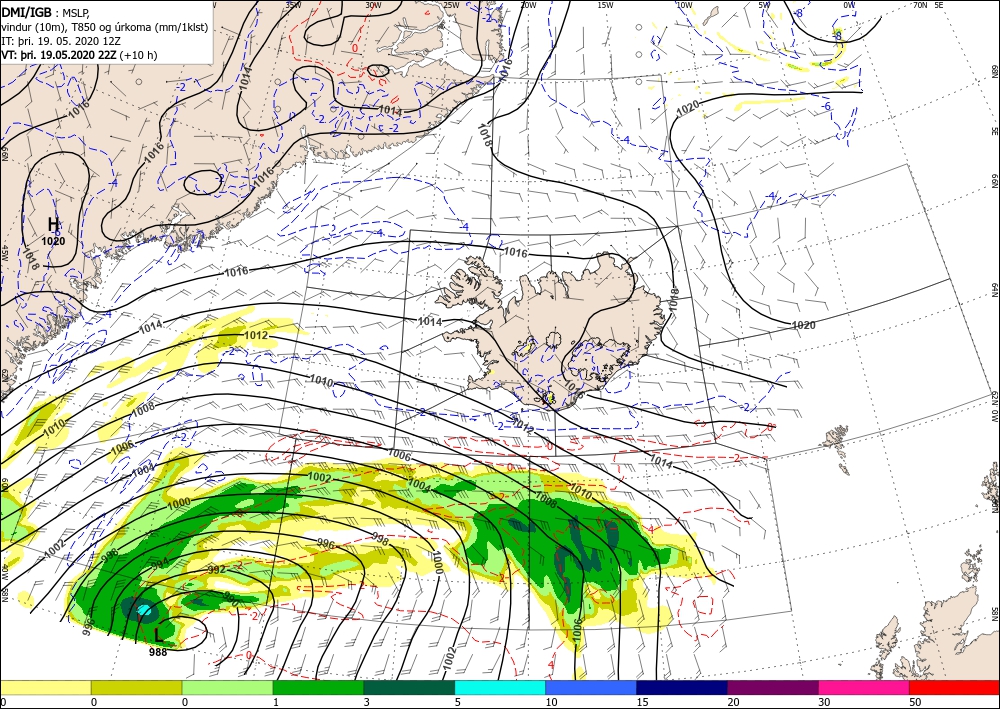Click the 994 isobar label
Viewport: 1000px width, 709px height.
[161, 562]
